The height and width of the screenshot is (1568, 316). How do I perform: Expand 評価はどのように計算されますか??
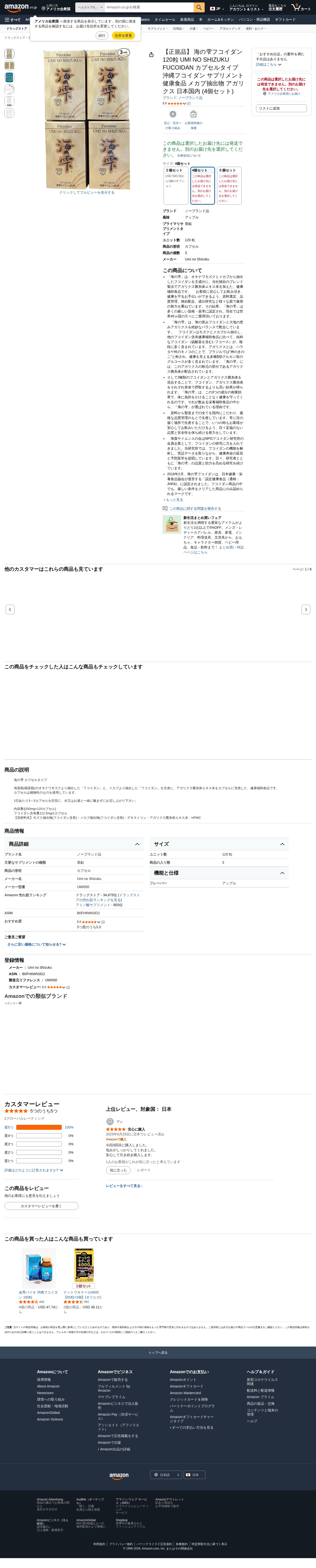tap(34, 1170)
